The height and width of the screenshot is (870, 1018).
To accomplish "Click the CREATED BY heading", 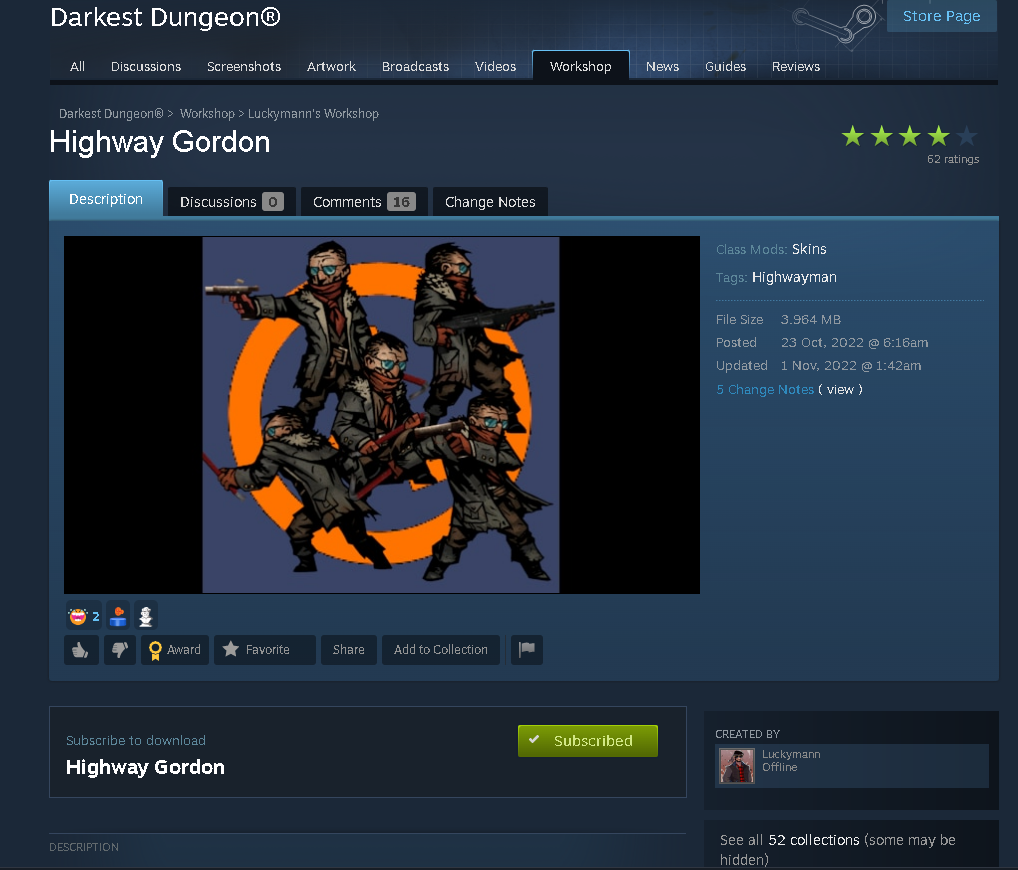I will click(x=747, y=734).
